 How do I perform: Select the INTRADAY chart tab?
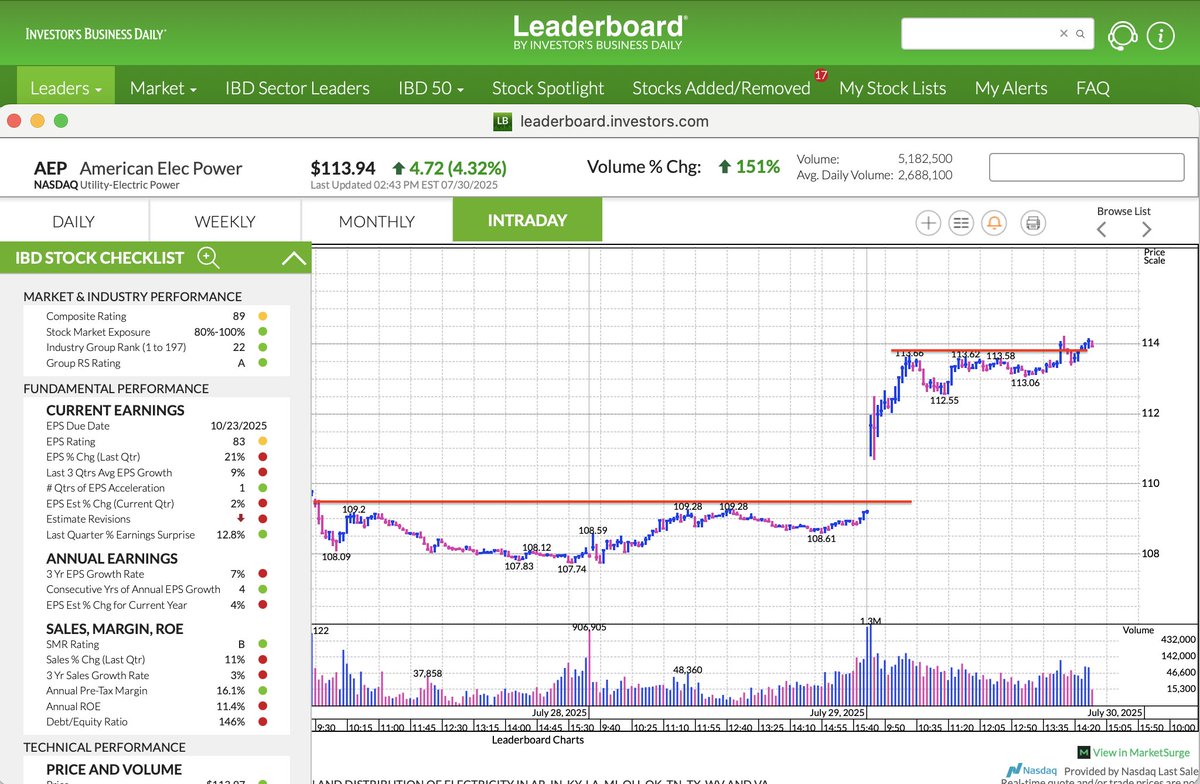tap(527, 220)
